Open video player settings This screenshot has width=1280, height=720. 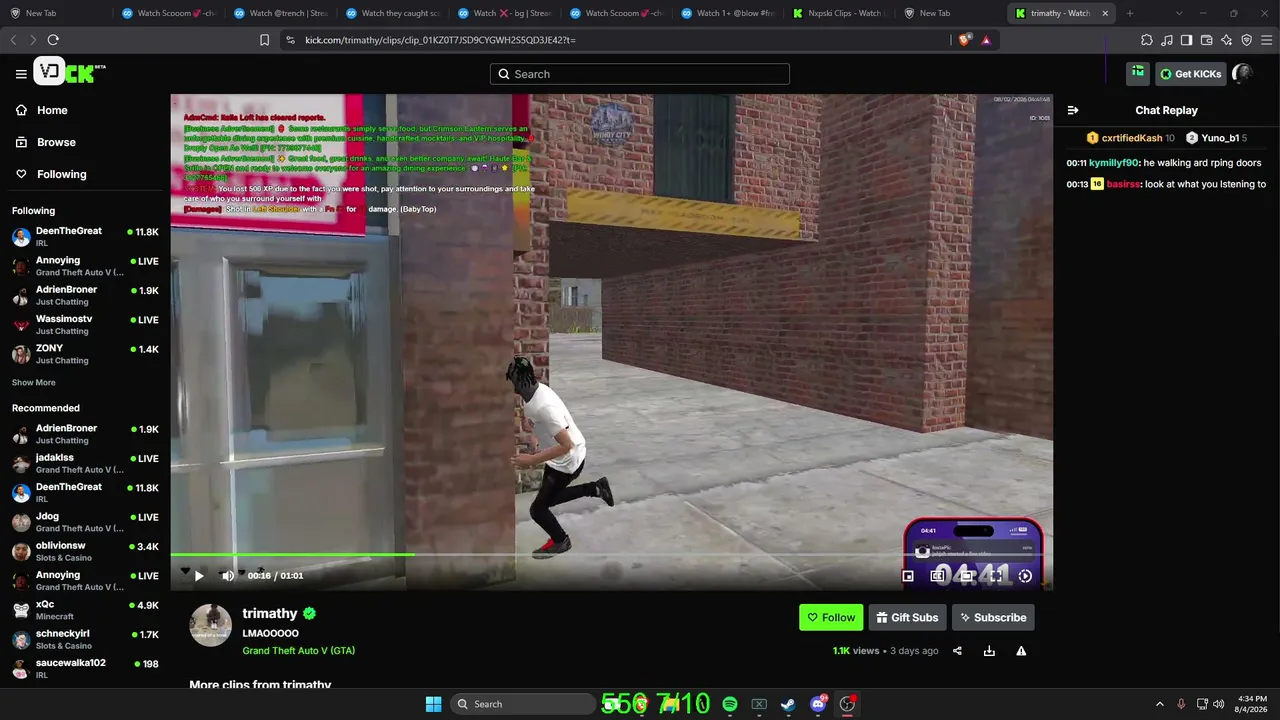1025,576
